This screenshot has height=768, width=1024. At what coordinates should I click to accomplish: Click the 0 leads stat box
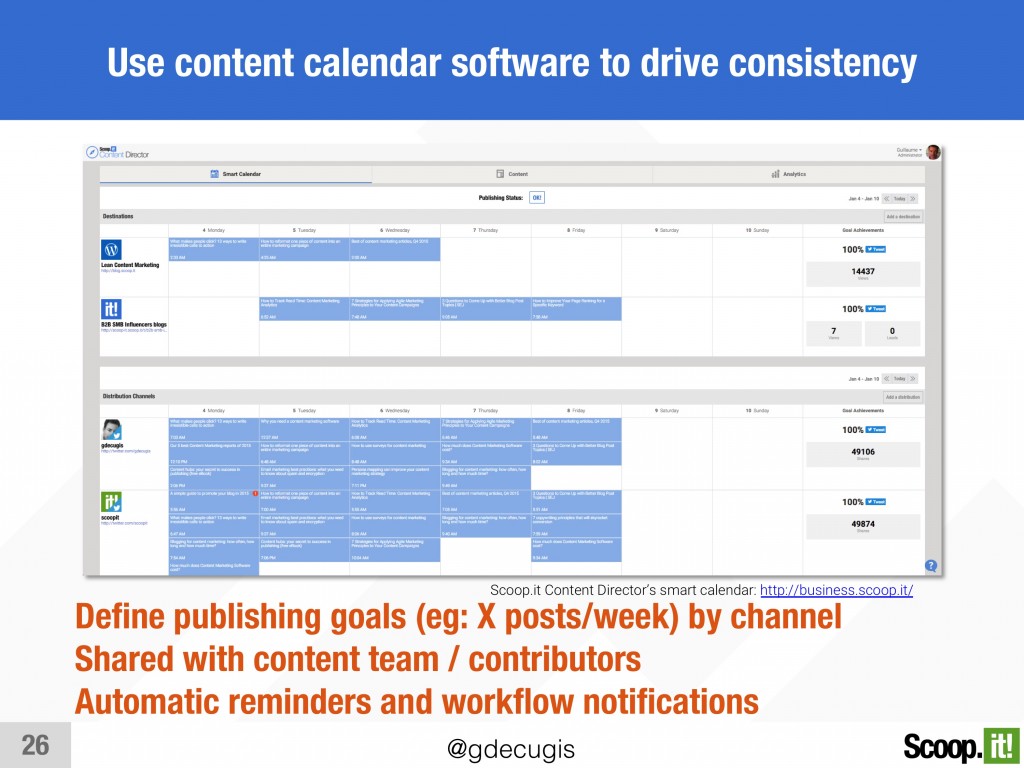coord(892,334)
